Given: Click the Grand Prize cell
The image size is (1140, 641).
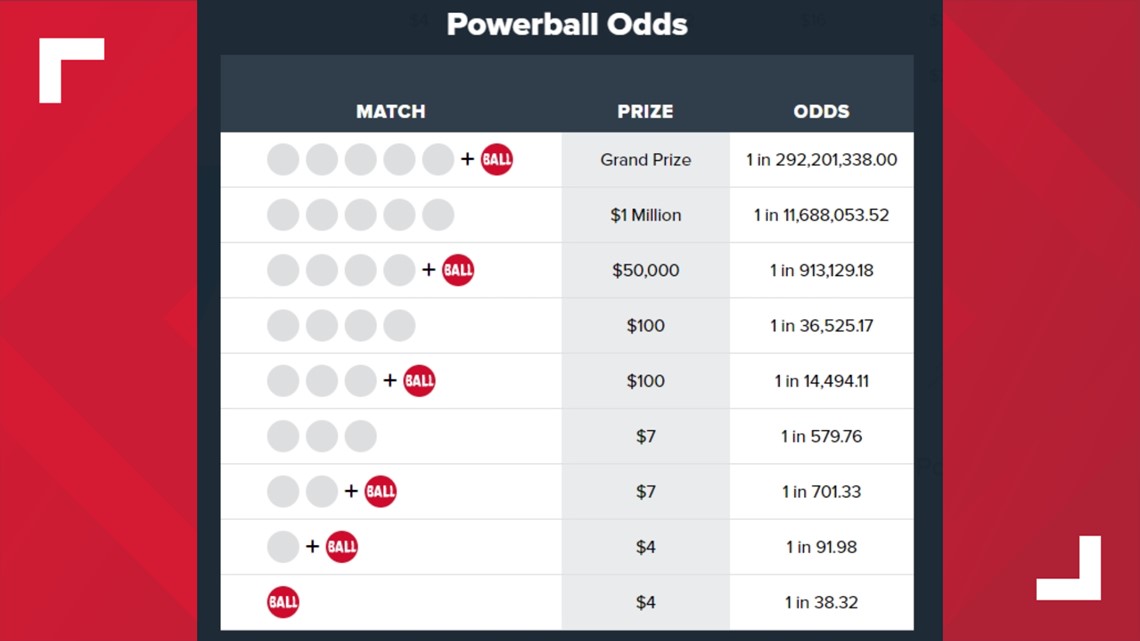Looking at the screenshot, I should click(646, 160).
